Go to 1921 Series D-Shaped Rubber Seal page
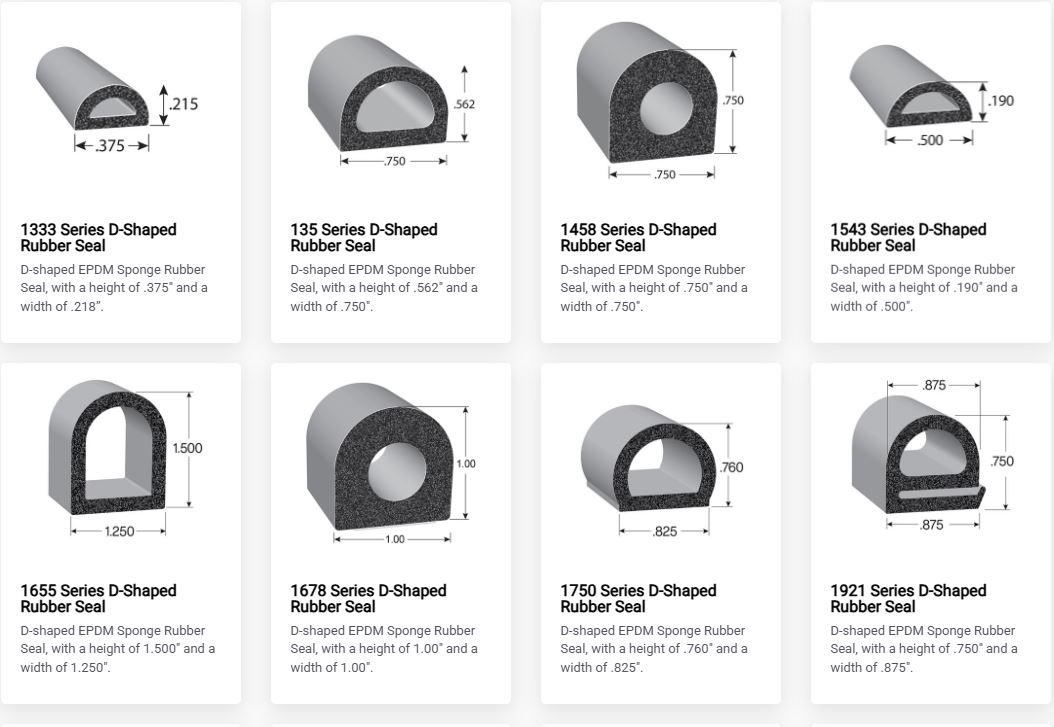The height and width of the screenshot is (727, 1054). [x=908, y=599]
